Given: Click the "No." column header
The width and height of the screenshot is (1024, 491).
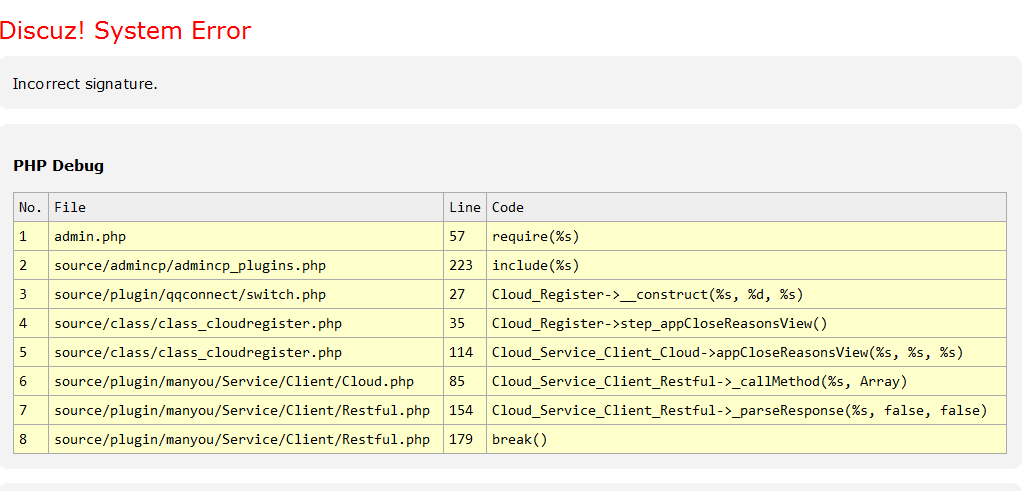Looking at the screenshot, I should click(31, 208).
